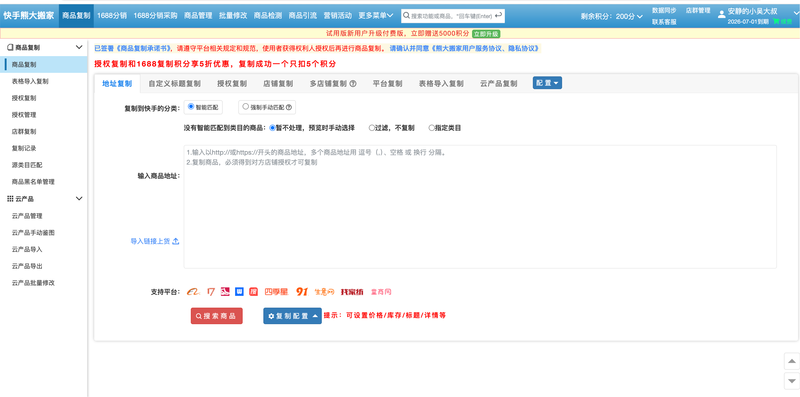This screenshot has height=397, width=800.
Task: Open 复制记录 in the sidebar
Action: (x=24, y=148)
